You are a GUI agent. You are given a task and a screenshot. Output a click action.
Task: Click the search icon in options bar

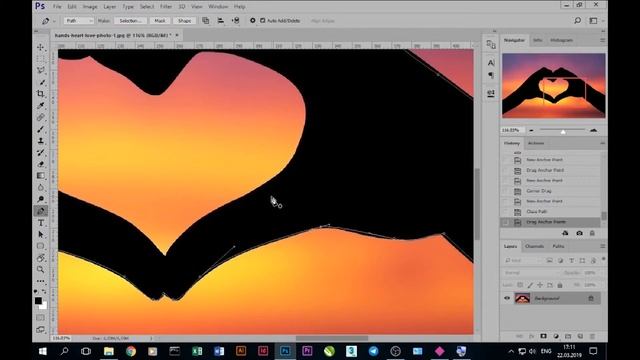pyautogui.click(x=578, y=20)
